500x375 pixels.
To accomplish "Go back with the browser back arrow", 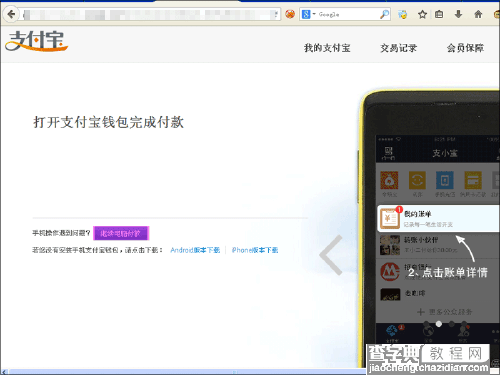I will point(11,15).
